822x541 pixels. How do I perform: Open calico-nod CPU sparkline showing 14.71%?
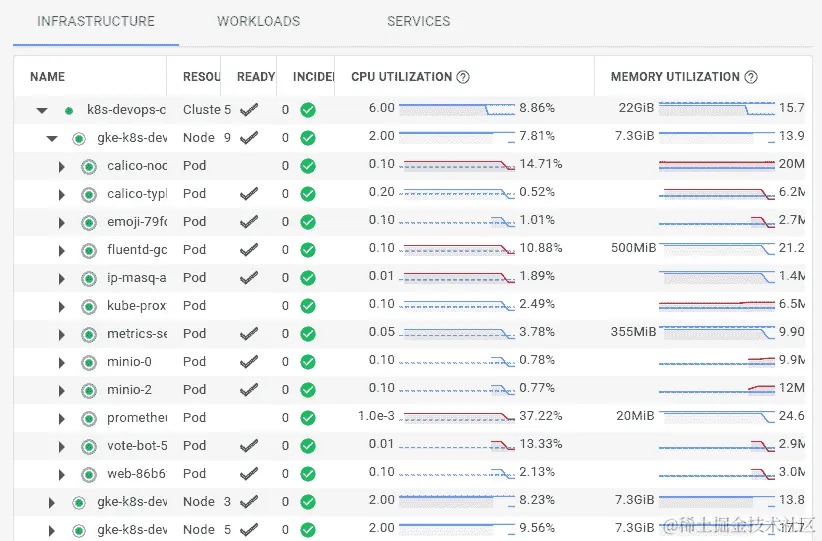[x=457, y=165]
